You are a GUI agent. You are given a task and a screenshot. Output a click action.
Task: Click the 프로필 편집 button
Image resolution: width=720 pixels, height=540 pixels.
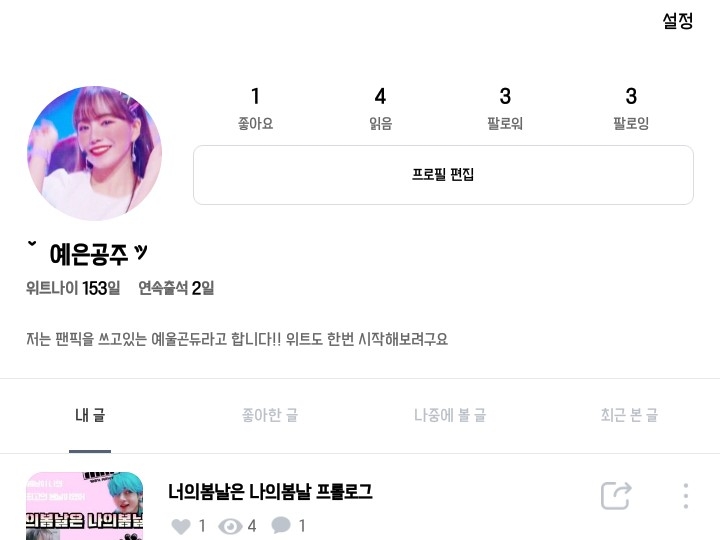(443, 175)
